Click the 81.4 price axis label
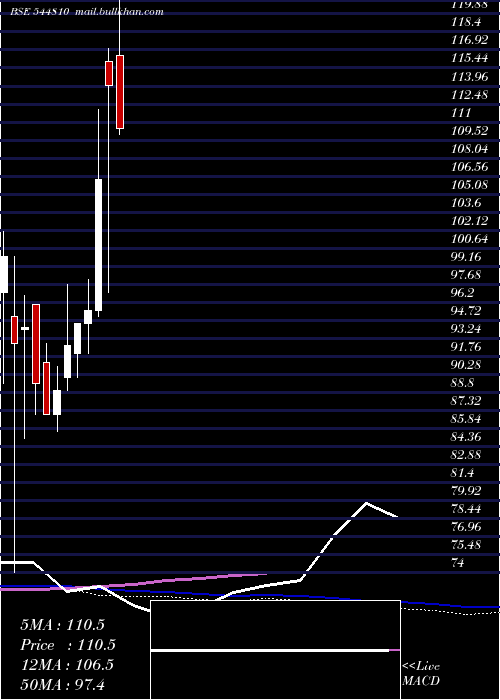The width and height of the screenshot is (500, 700). point(462,473)
